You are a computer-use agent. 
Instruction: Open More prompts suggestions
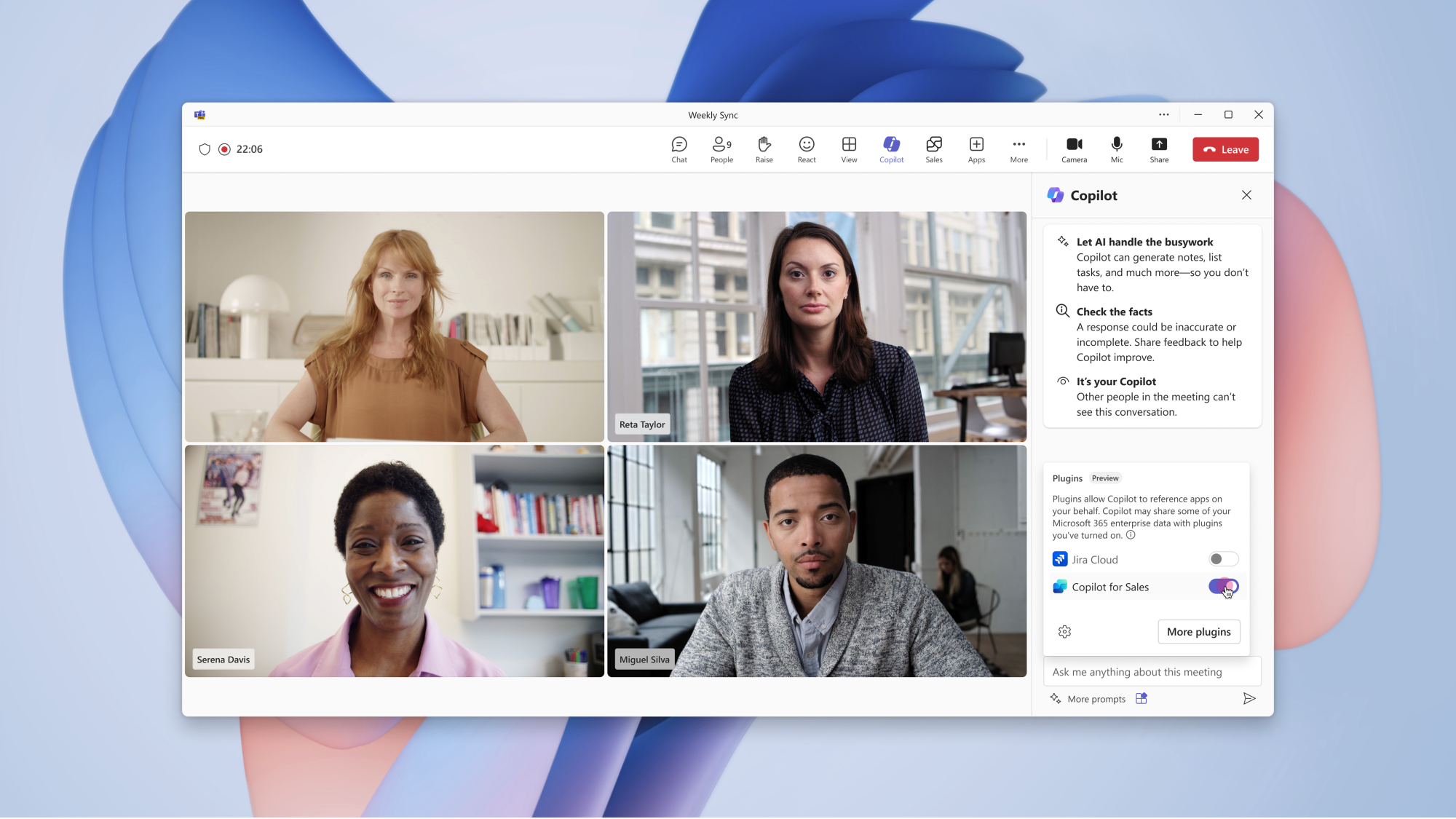point(1088,699)
